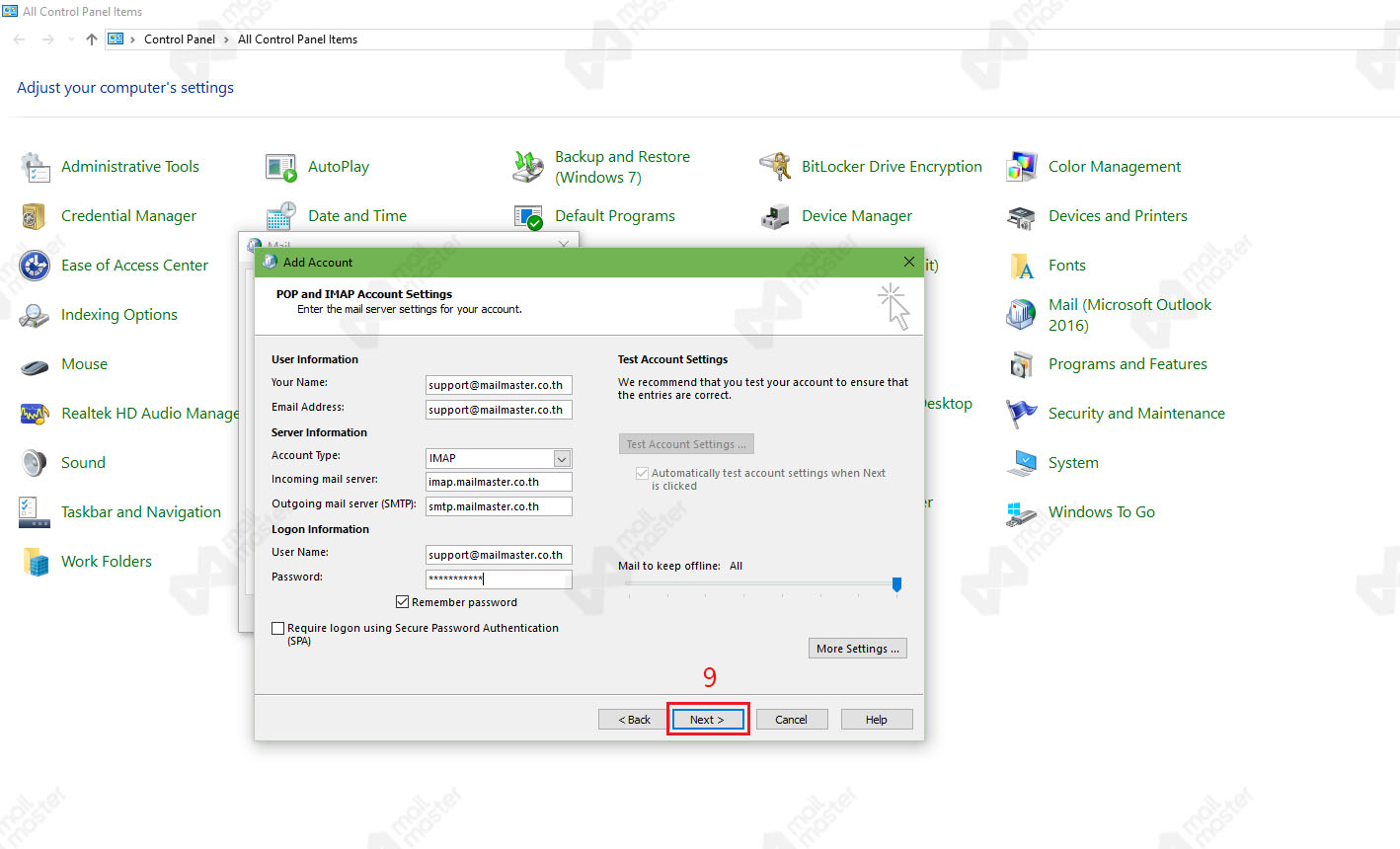Image resolution: width=1400 pixels, height=849 pixels.
Task: Open Date and Time icon
Action: [281, 216]
